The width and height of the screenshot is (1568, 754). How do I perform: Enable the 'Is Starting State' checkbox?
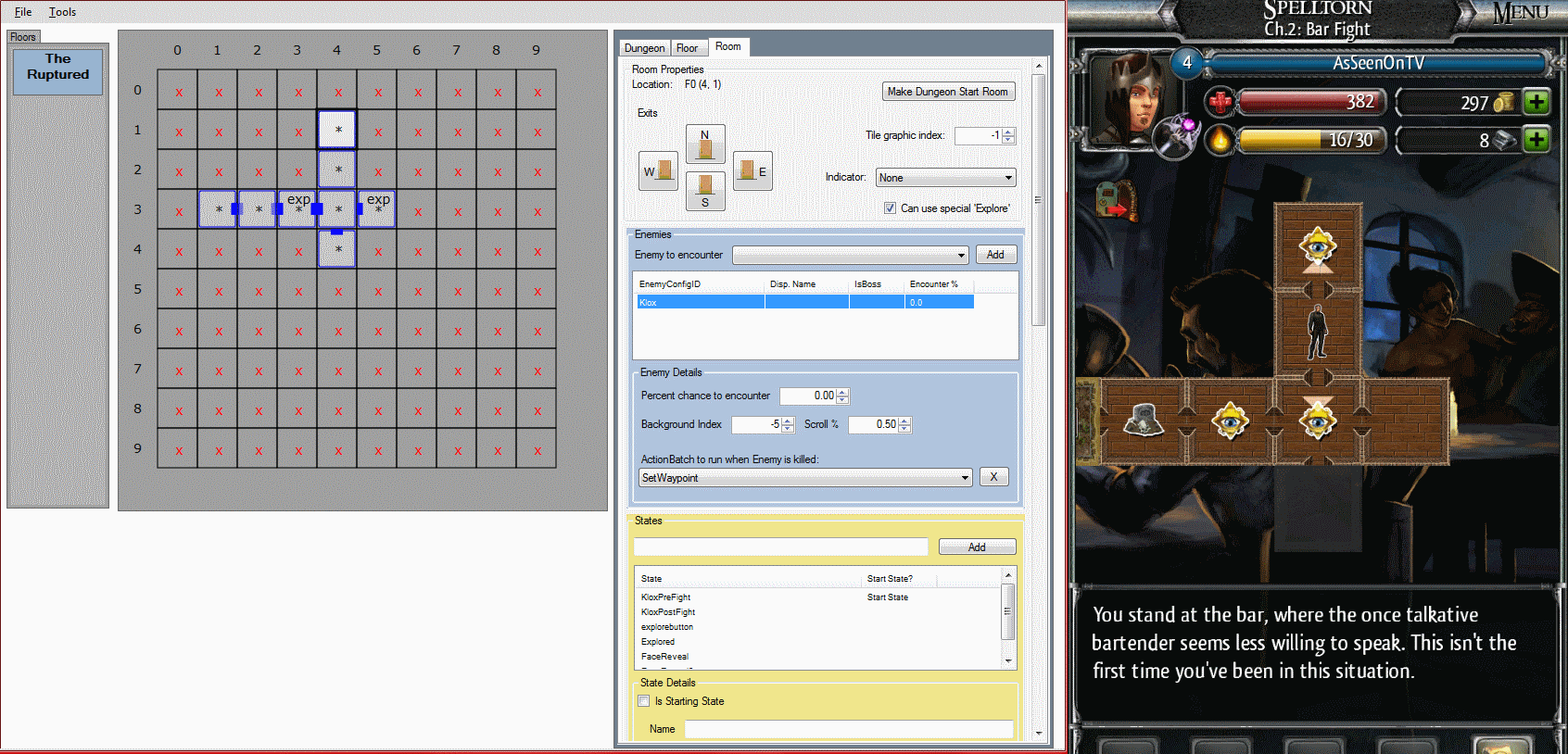pos(644,701)
